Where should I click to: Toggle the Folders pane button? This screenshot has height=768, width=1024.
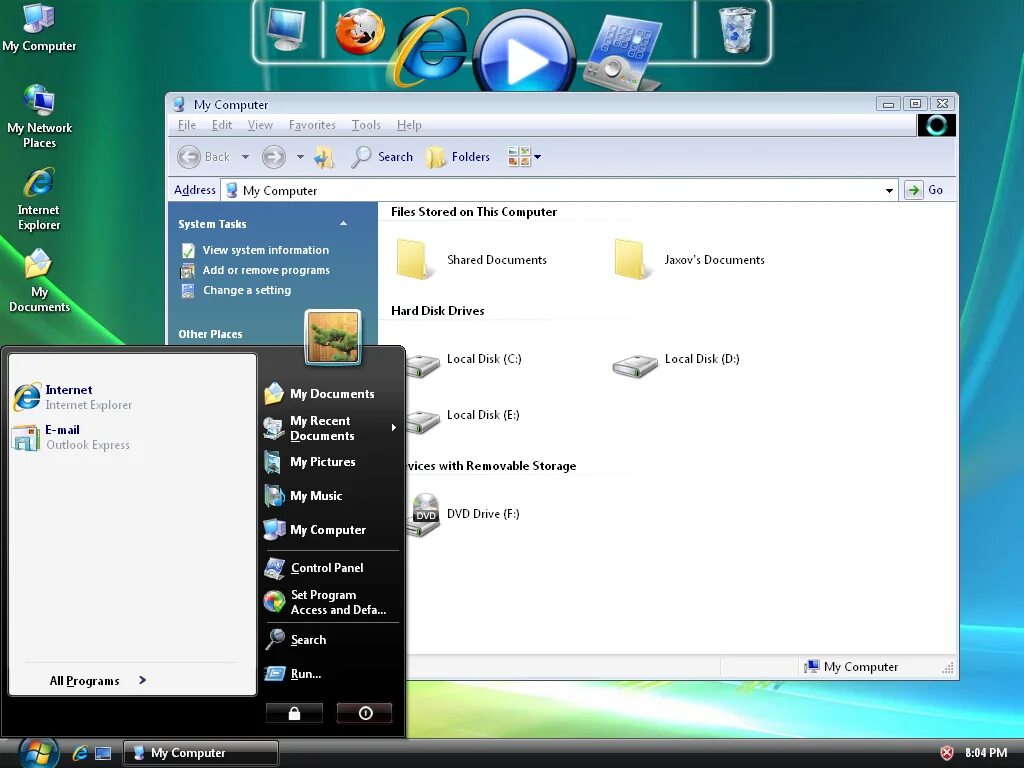[458, 157]
